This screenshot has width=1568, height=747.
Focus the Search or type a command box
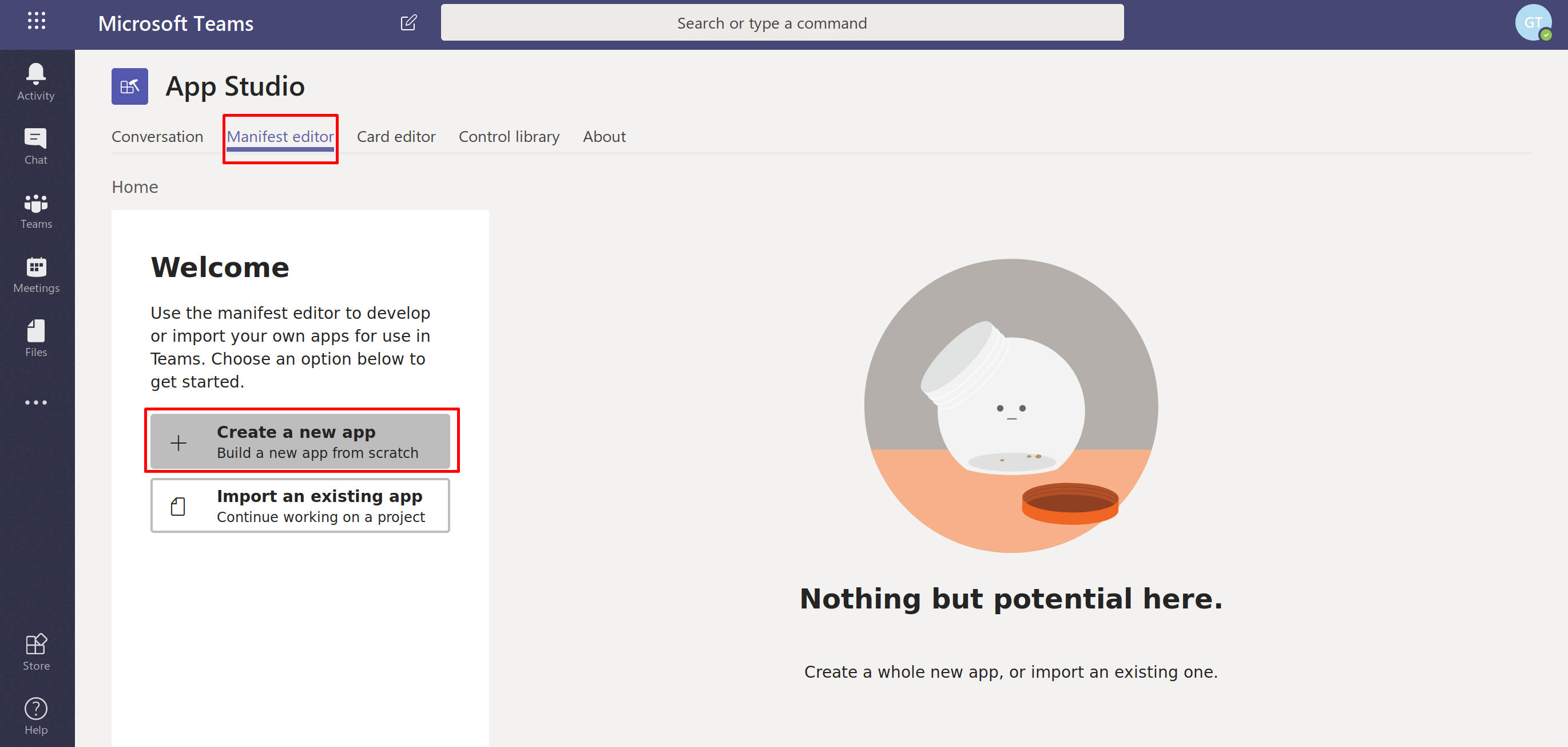[x=782, y=23]
